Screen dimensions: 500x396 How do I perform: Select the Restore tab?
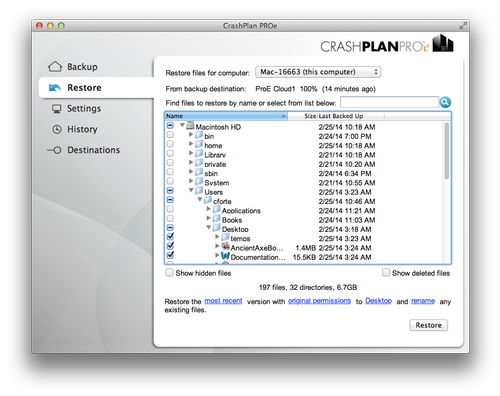[96, 88]
